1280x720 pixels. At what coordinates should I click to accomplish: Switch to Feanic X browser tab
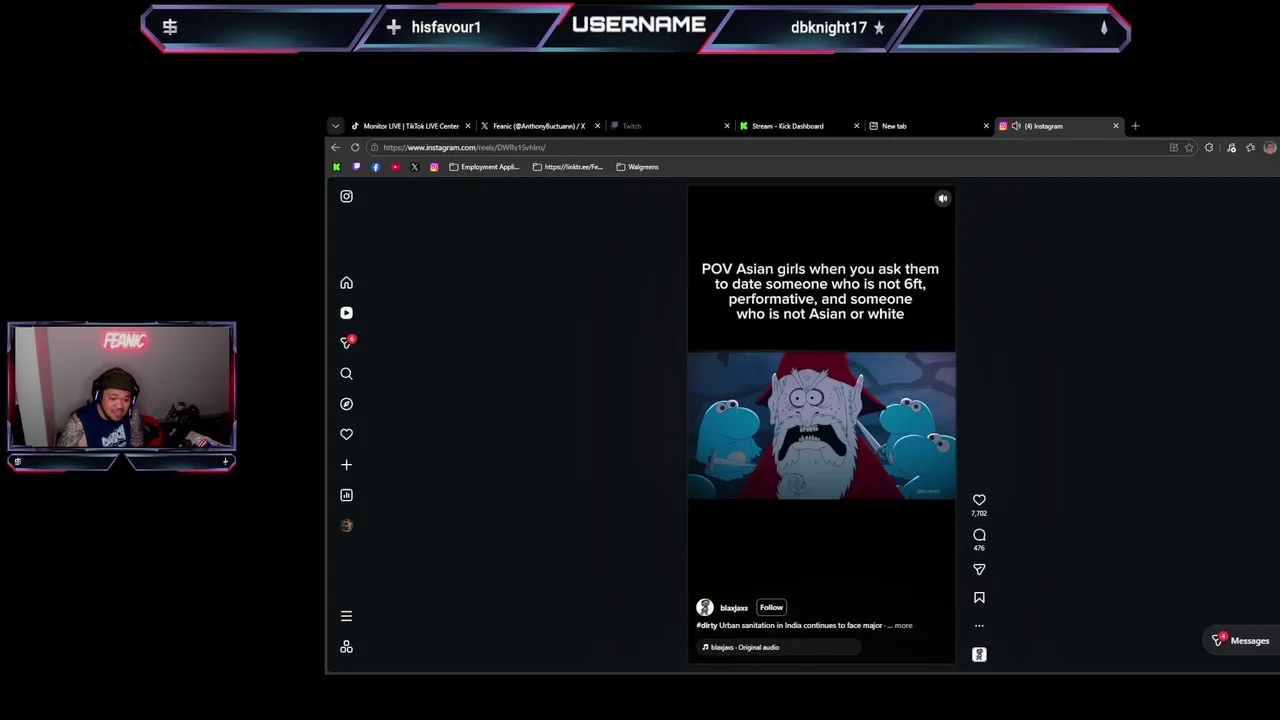(x=539, y=126)
